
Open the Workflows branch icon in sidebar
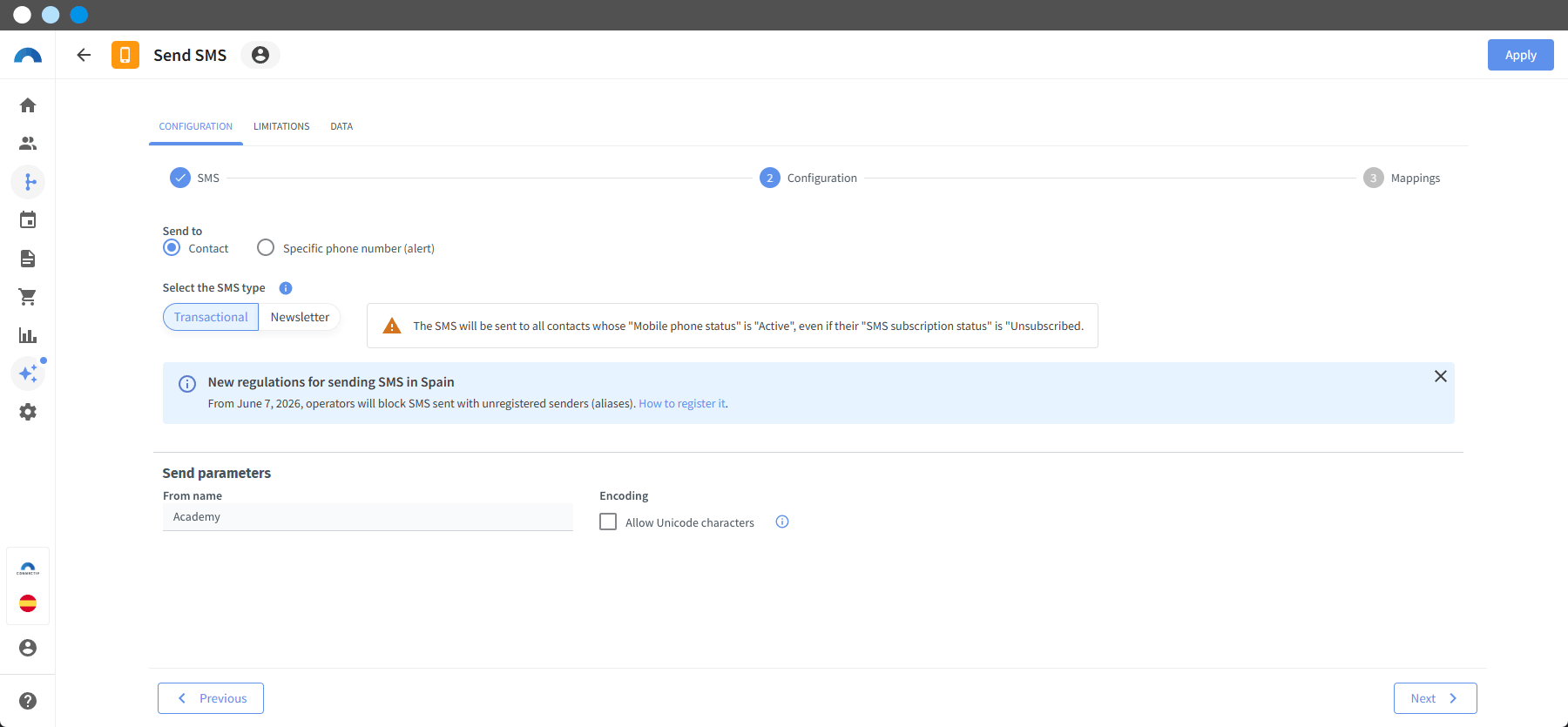coord(28,182)
